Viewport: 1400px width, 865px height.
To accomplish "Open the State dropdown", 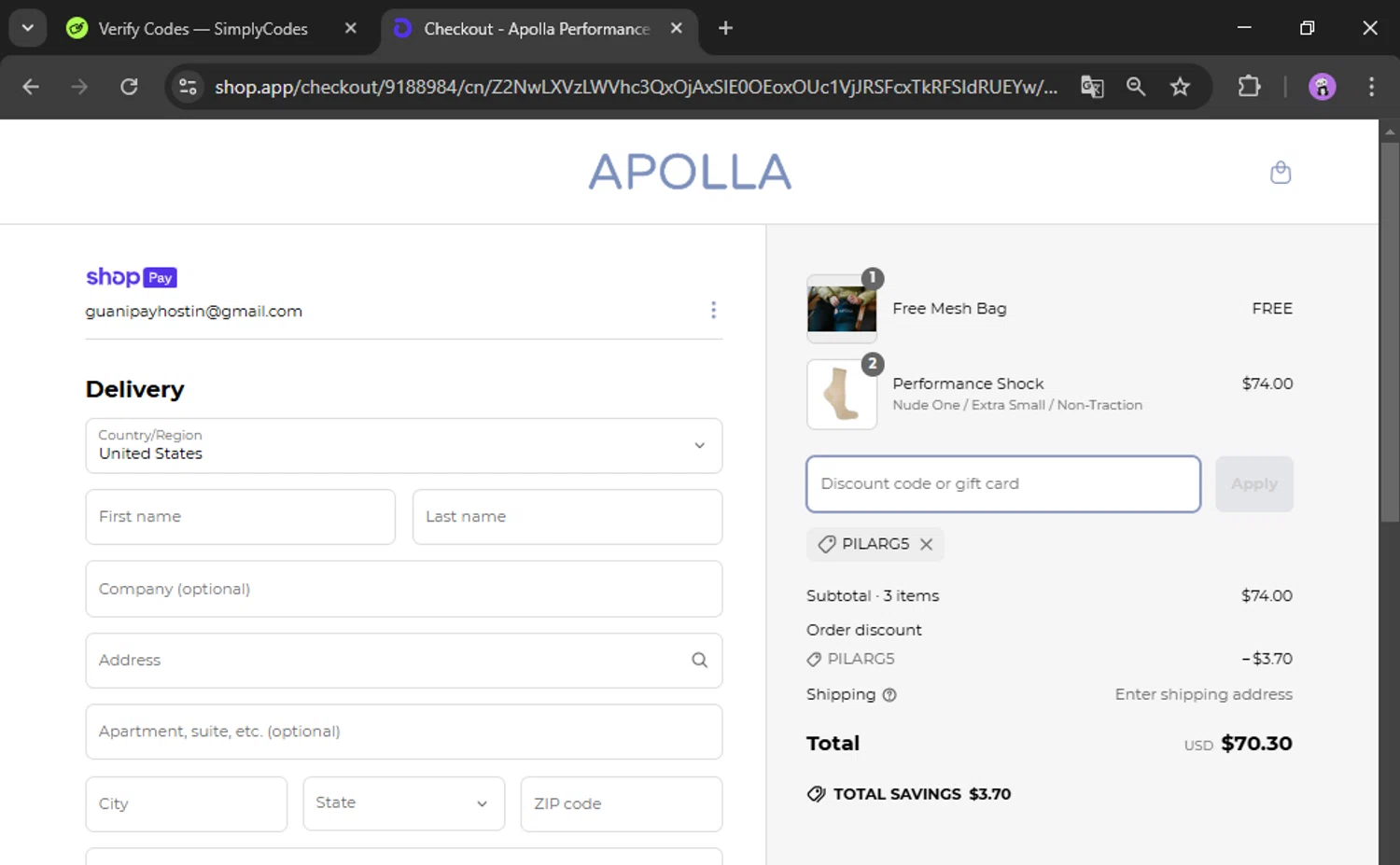I will point(403,803).
